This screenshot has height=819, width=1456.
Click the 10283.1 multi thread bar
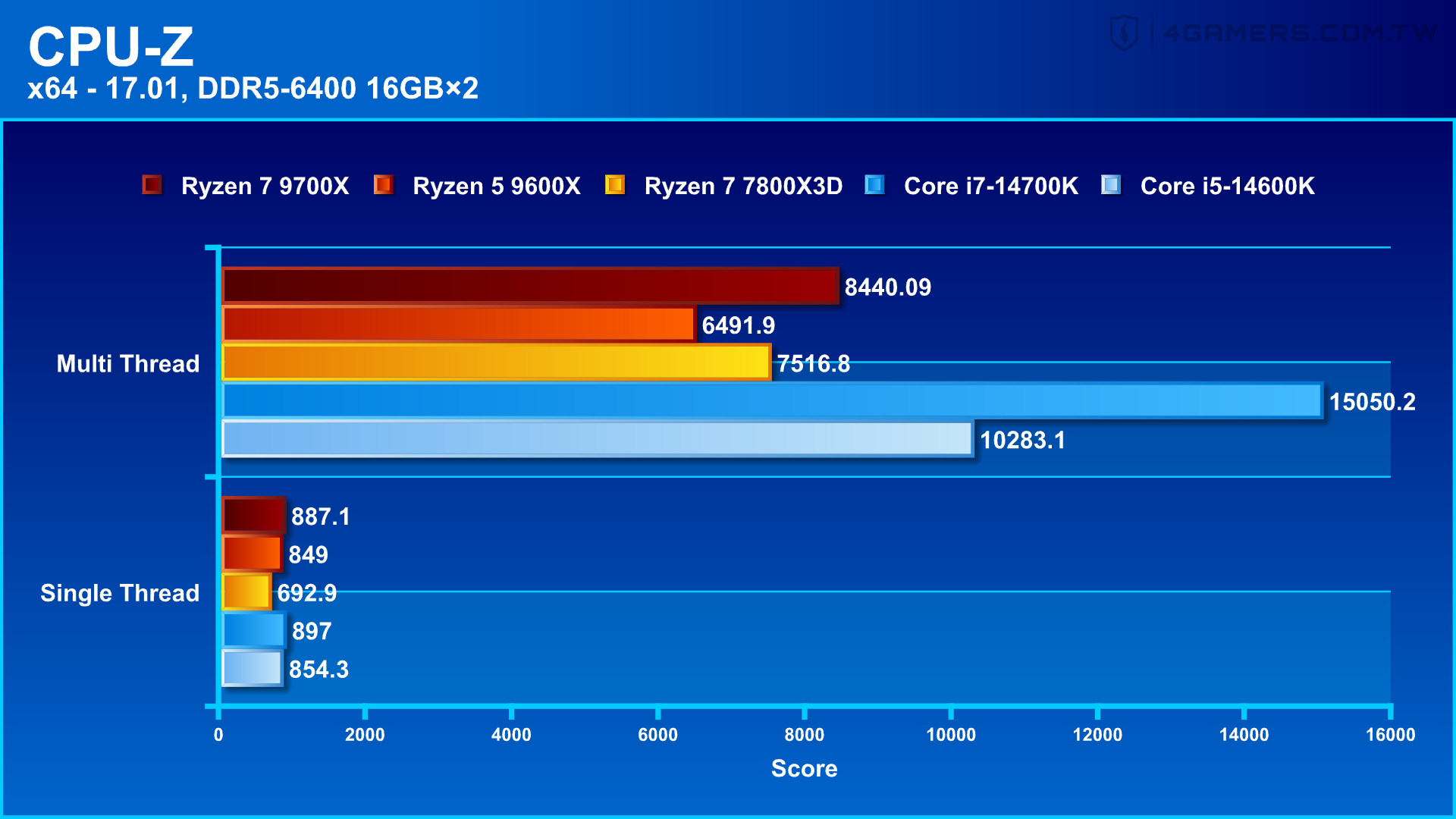(598, 438)
